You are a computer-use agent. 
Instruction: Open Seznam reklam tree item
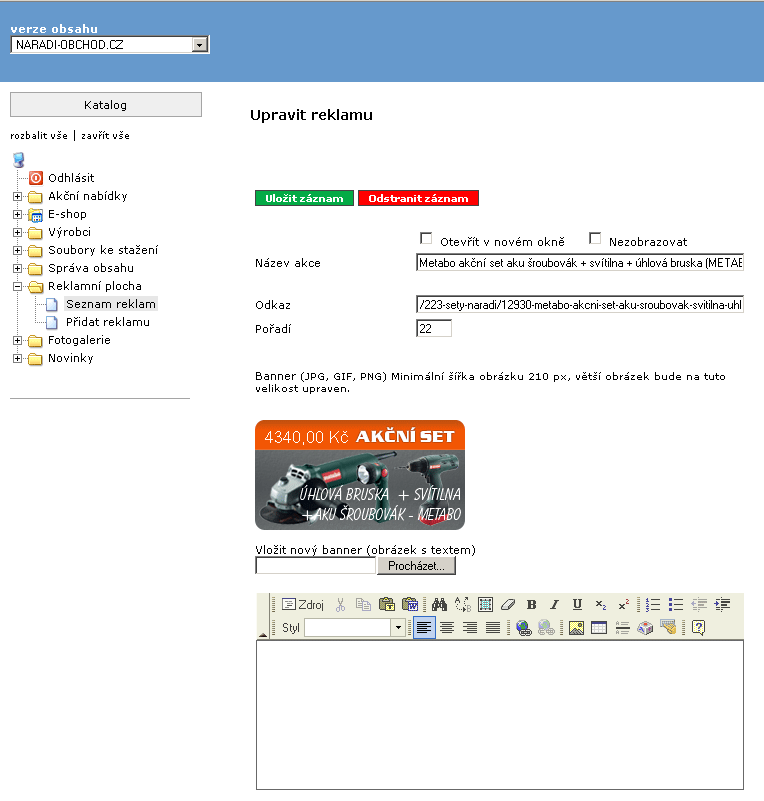click(x=111, y=304)
